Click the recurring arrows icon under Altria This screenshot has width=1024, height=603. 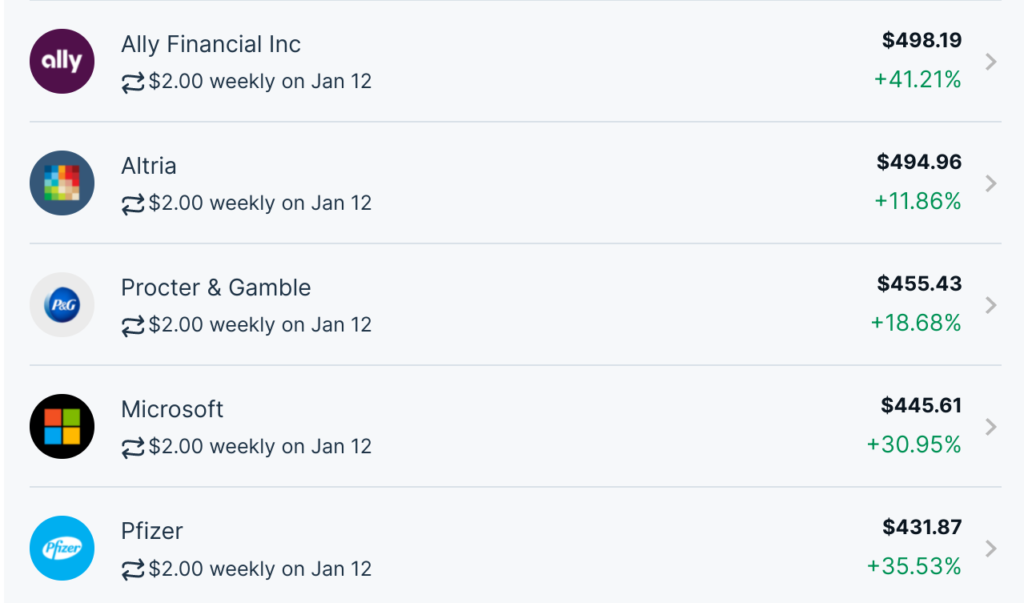point(133,204)
